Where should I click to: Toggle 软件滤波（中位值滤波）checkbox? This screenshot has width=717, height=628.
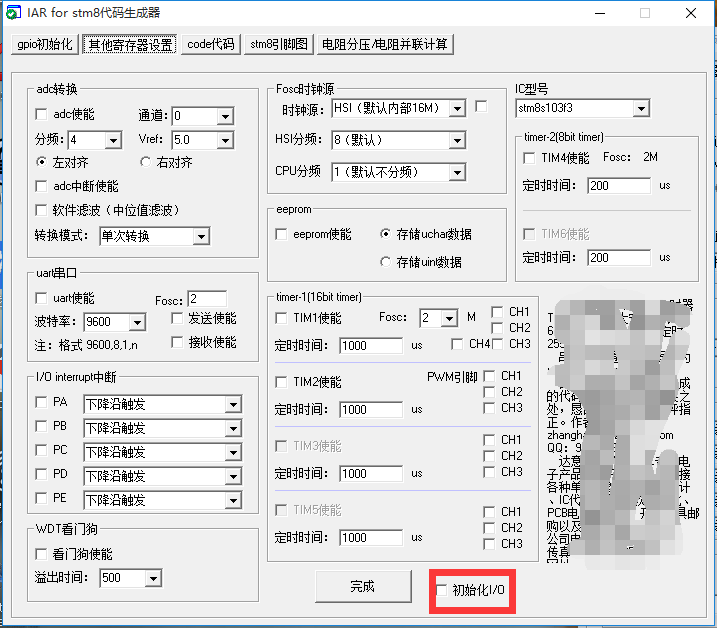coord(41,210)
